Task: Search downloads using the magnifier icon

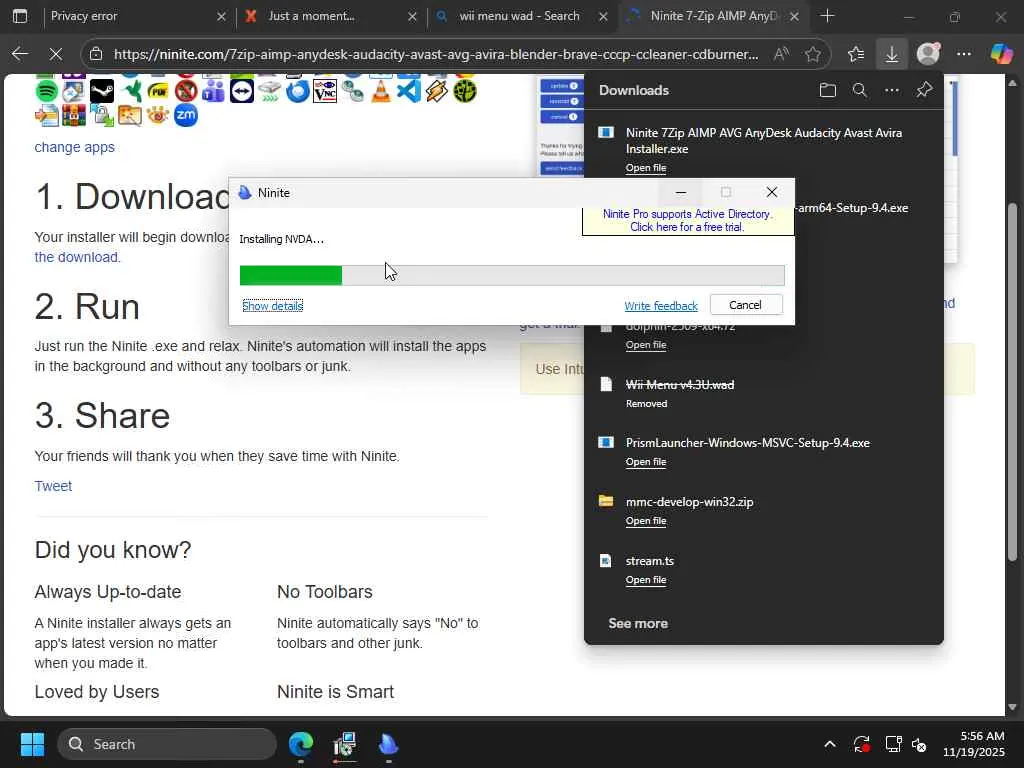Action: pos(859,90)
